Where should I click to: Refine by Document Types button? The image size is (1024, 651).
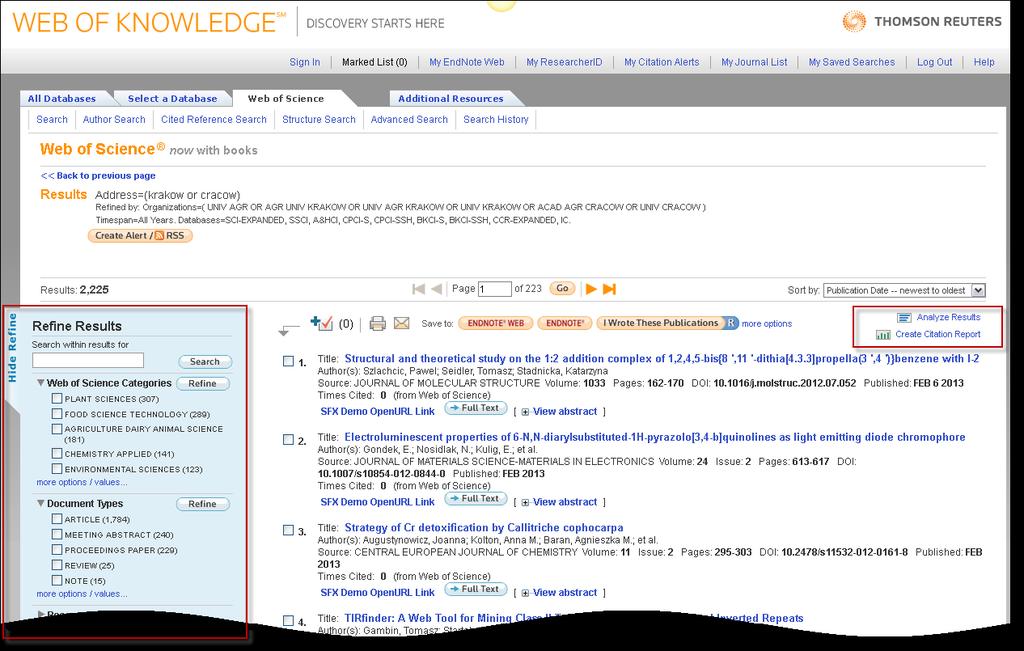pos(202,504)
